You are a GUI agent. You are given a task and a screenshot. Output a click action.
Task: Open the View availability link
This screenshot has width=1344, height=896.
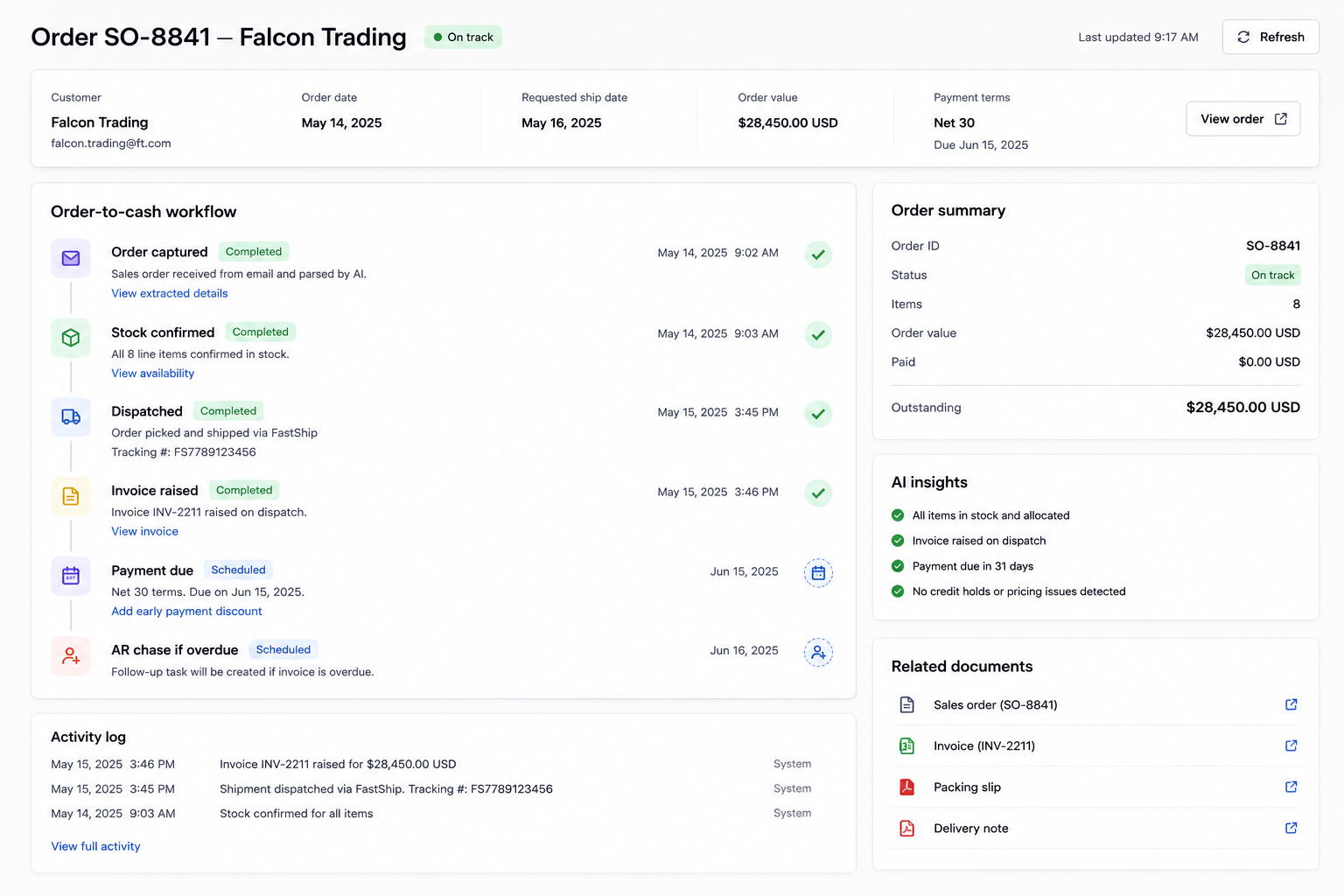(153, 373)
